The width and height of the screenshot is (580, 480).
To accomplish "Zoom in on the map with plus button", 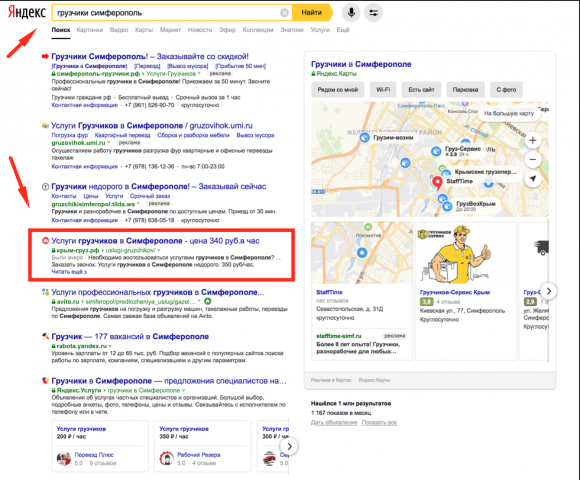I will coord(533,140).
